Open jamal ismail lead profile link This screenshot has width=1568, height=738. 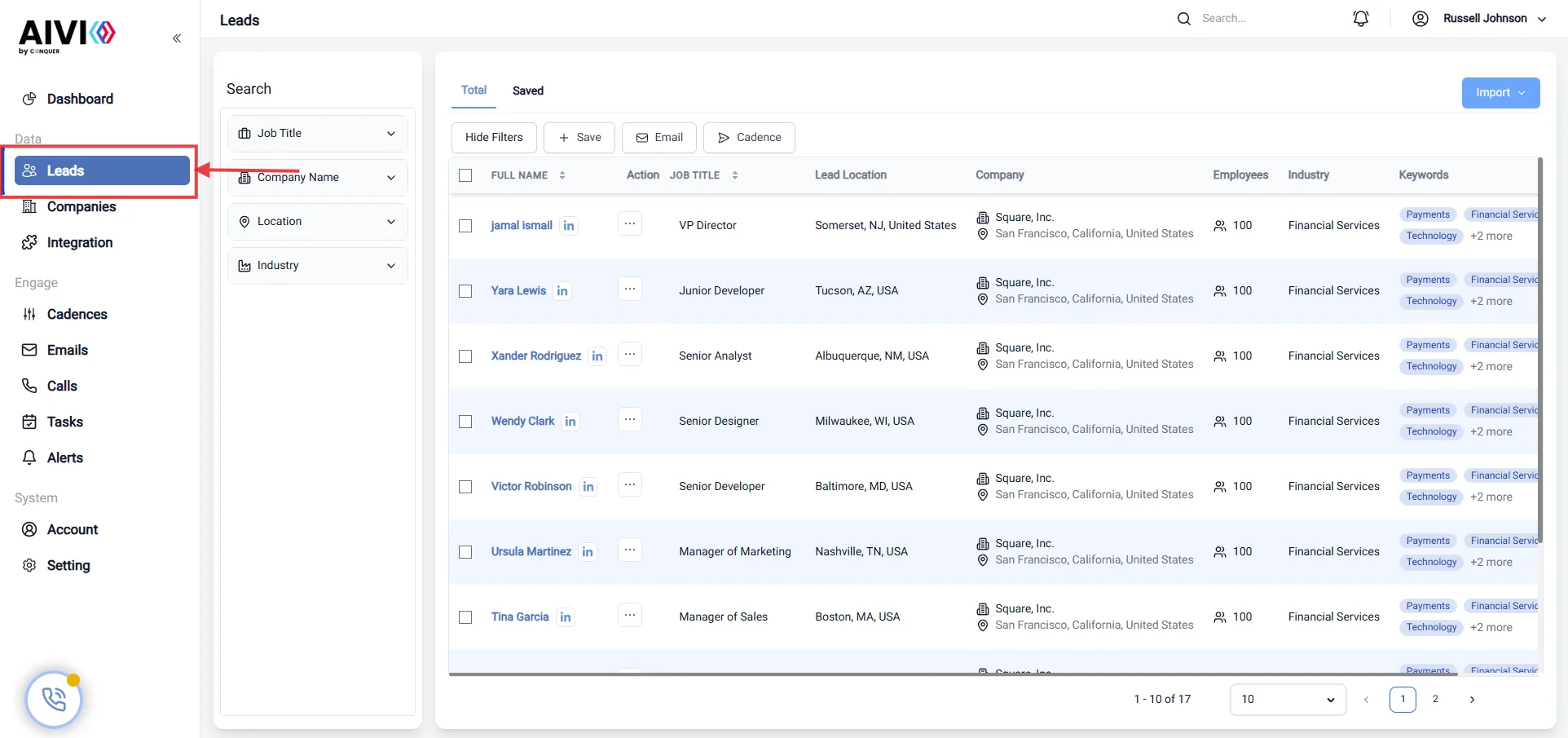(522, 226)
